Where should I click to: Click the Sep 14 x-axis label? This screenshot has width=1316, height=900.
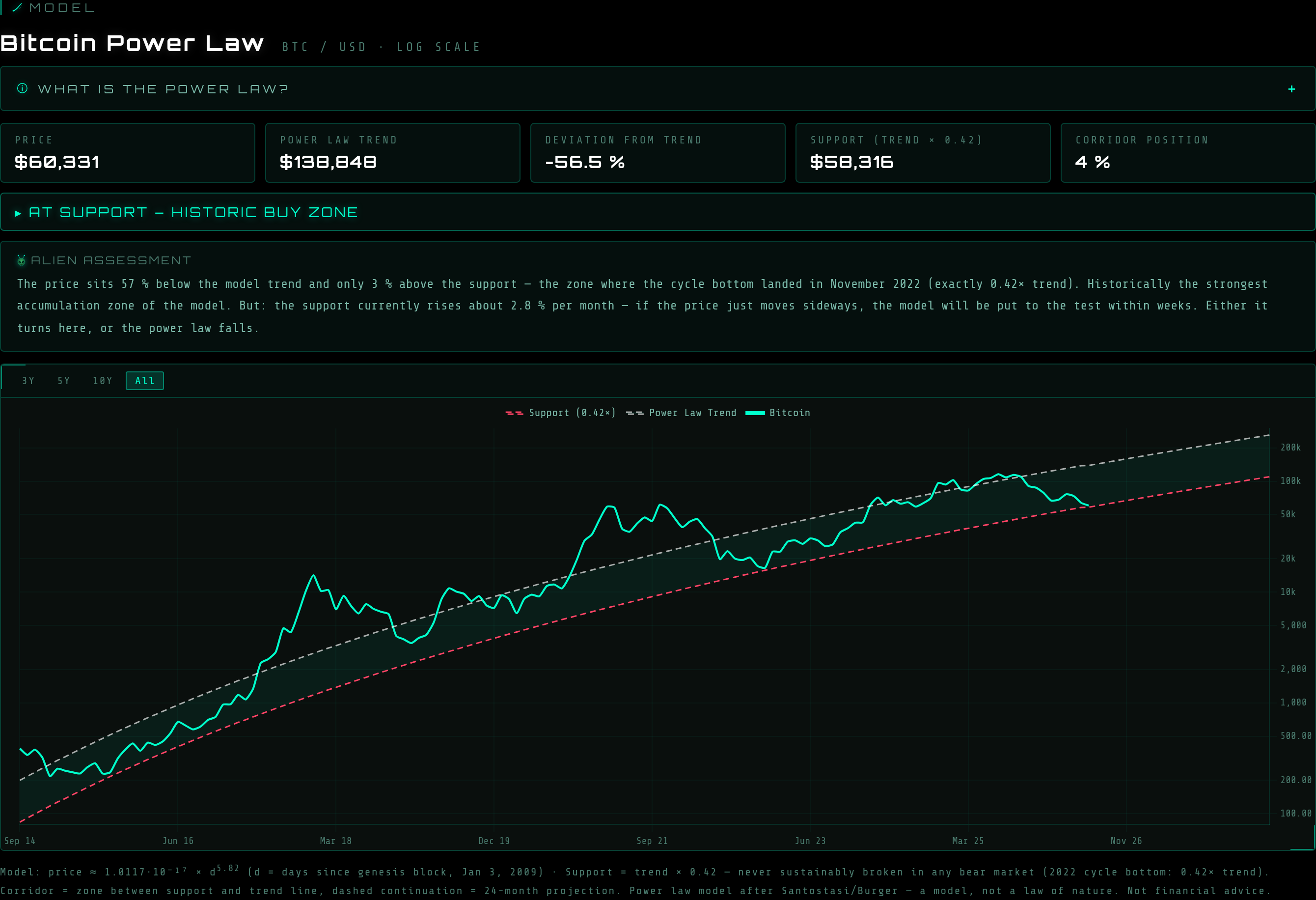click(20, 841)
